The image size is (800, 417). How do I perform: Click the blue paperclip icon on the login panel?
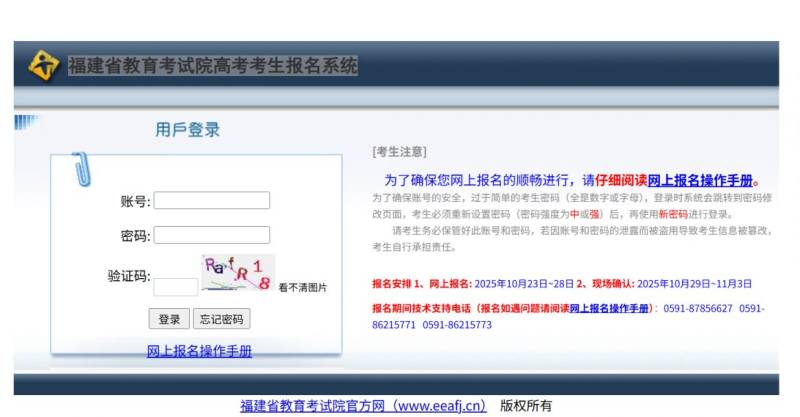click(x=79, y=169)
